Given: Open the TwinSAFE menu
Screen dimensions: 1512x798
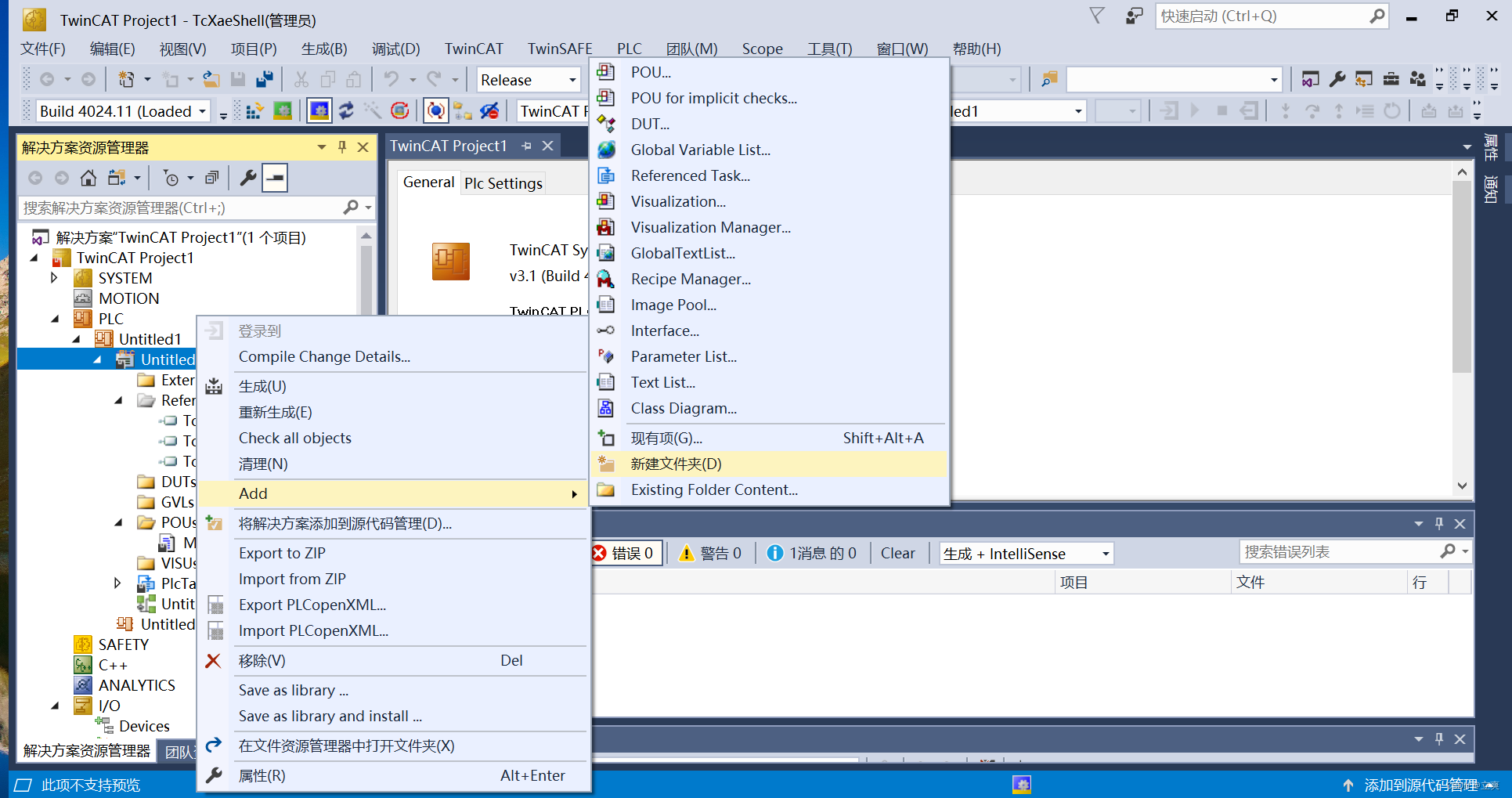Looking at the screenshot, I should pyautogui.click(x=559, y=49).
